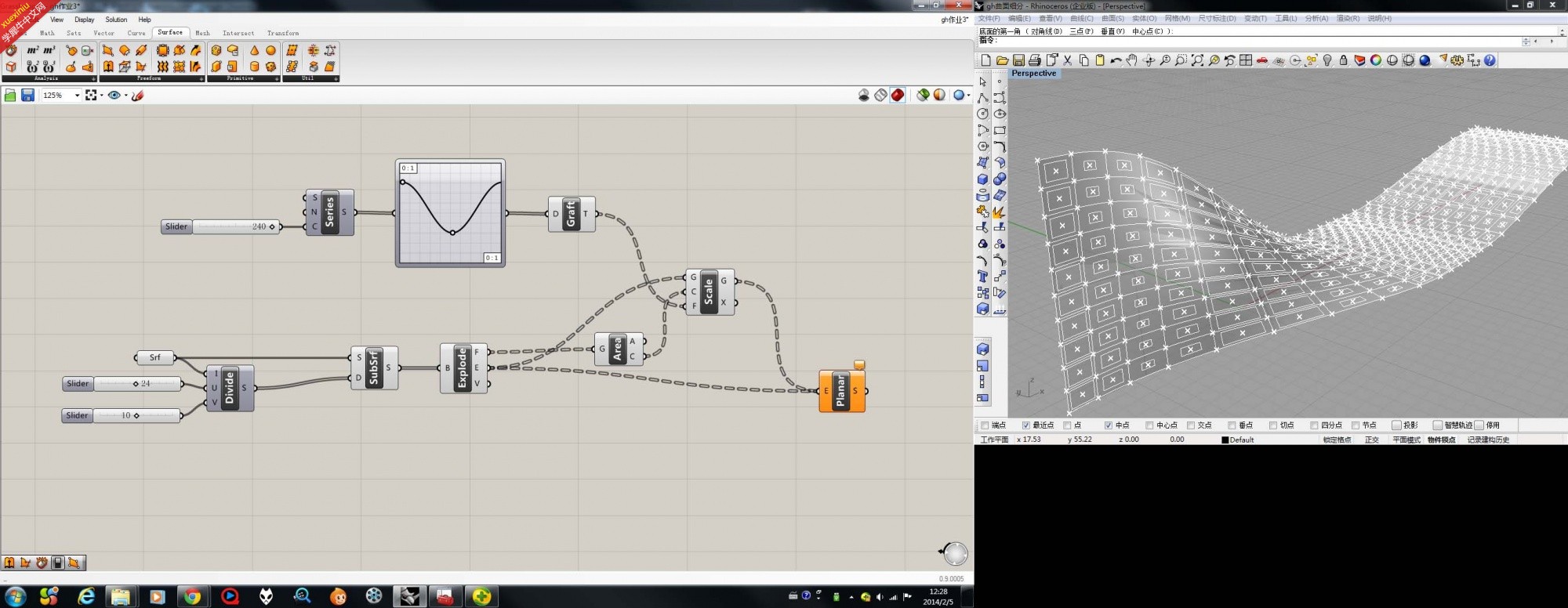The width and height of the screenshot is (1568, 608).
Task: Select the Volume (m³) component icon
Action: pyautogui.click(x=49, y=50)
